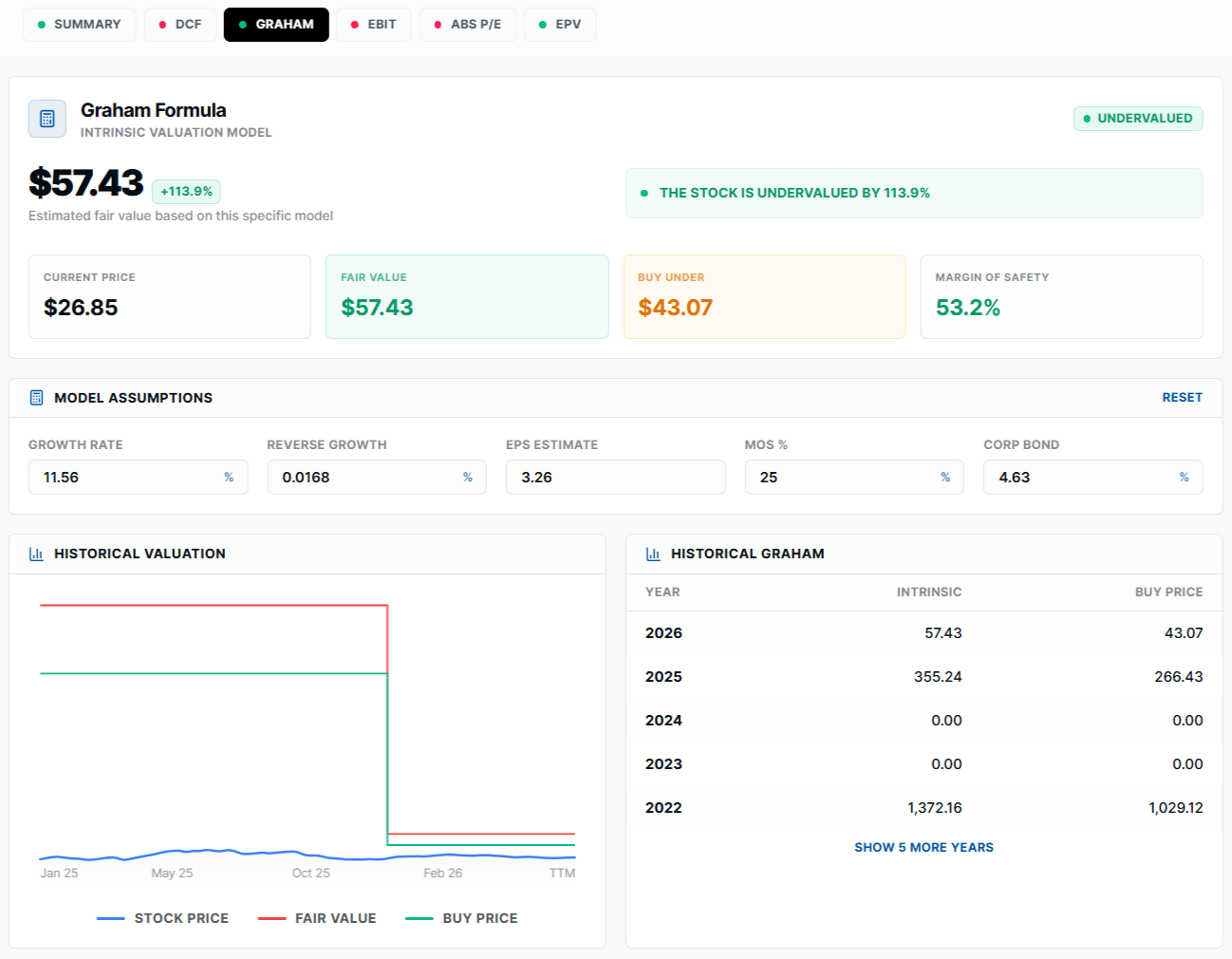Viewport: 1232px width, 959px height.
Task: Toggle the Fair Value legend item
Action: click(x=317, y=918)
